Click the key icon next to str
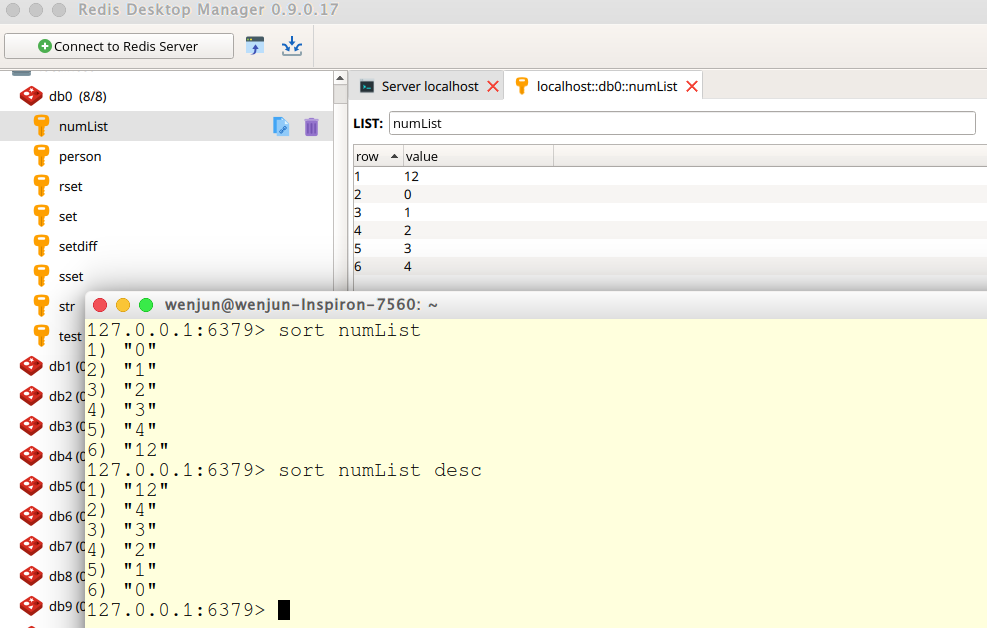This screenshot has width=987, height=628. 41,306
